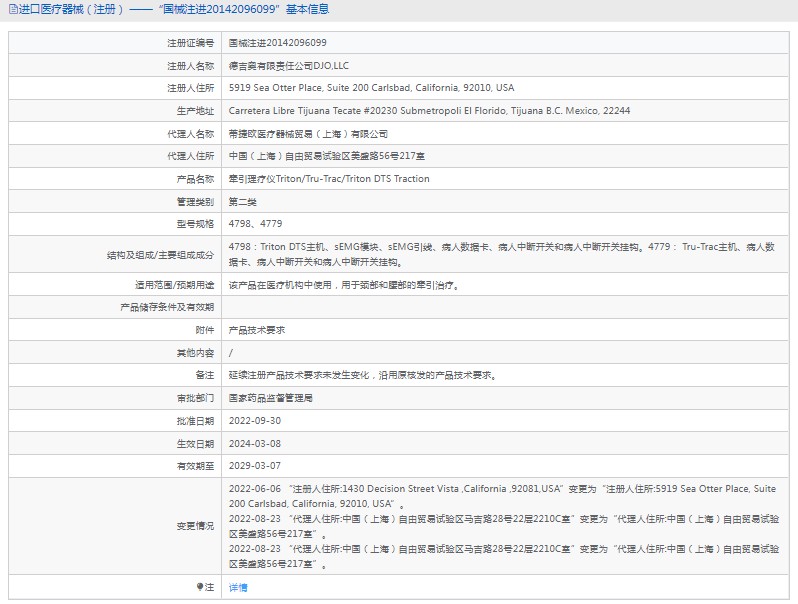Select the approval authority 国家药品监督管理局
Screen dimensions: 798x604
coord(270,398)
